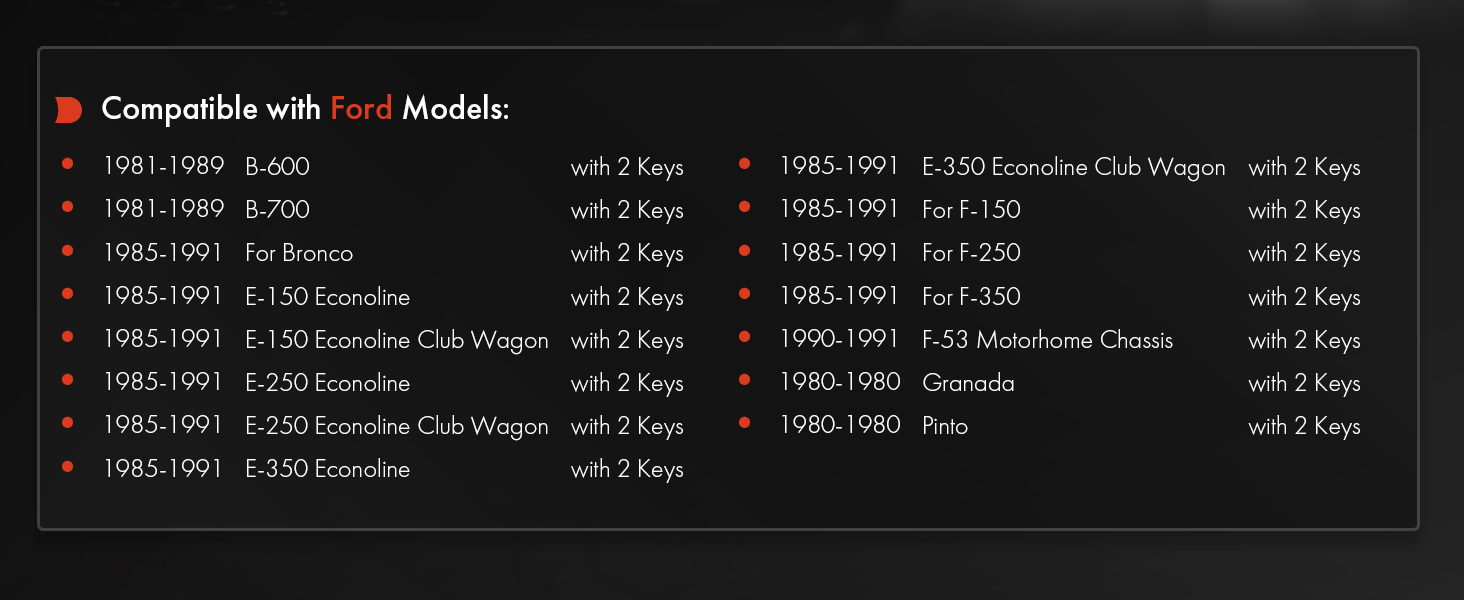Screen dimensions: 1464x600
Task: Click the red bullet beside B-700
Action: [68, 207]
